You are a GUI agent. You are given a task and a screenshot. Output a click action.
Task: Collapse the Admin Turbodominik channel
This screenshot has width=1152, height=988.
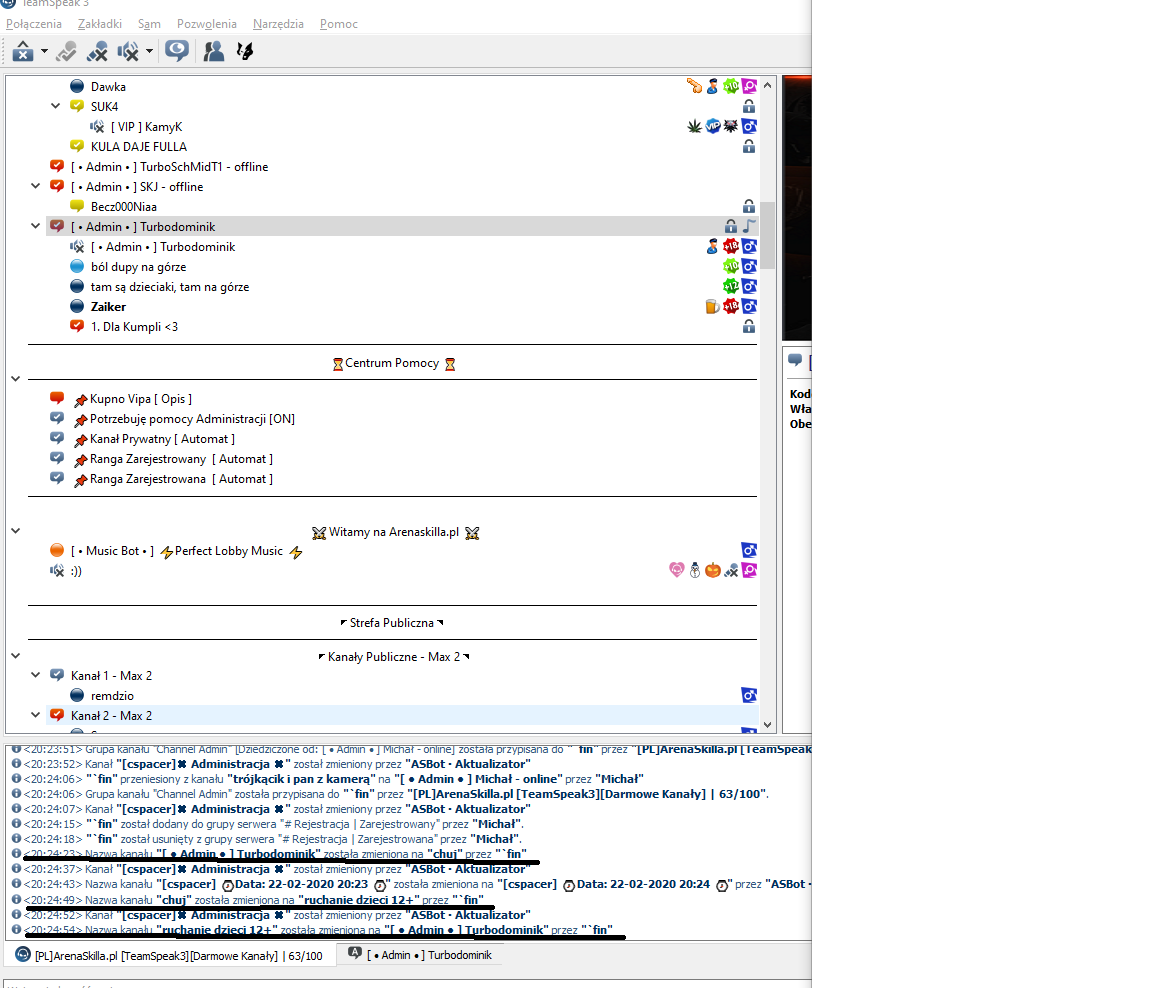[x=35, y=226]
